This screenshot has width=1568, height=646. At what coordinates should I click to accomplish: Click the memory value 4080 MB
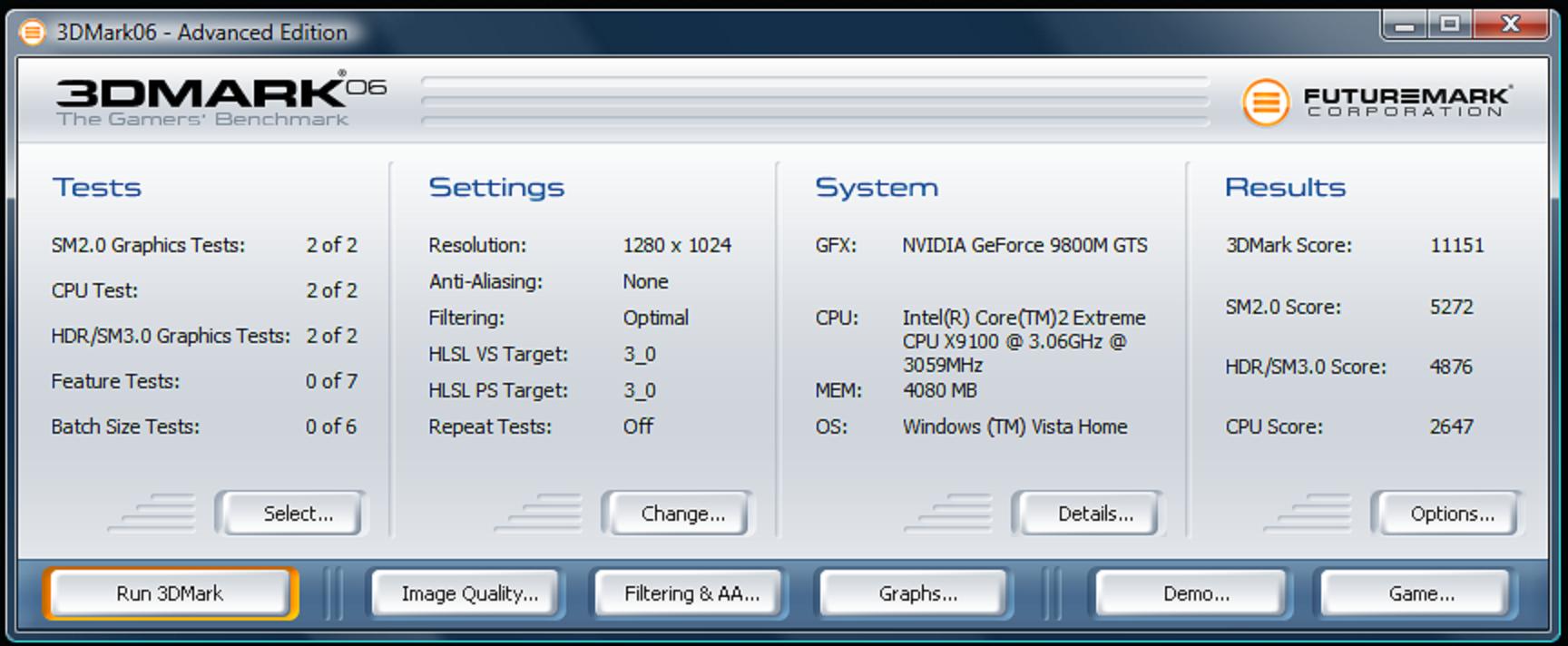pyautogui.click(x=939, y=390)
